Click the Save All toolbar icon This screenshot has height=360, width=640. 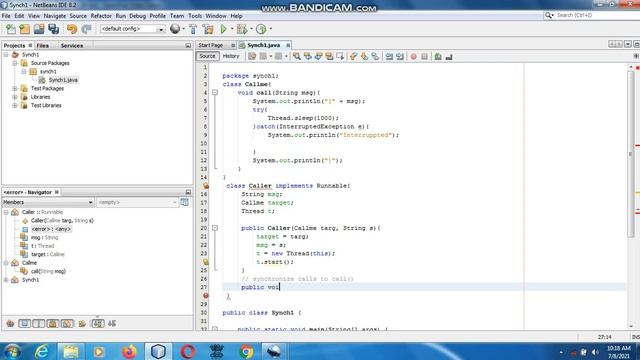click(x=53, y=29)
